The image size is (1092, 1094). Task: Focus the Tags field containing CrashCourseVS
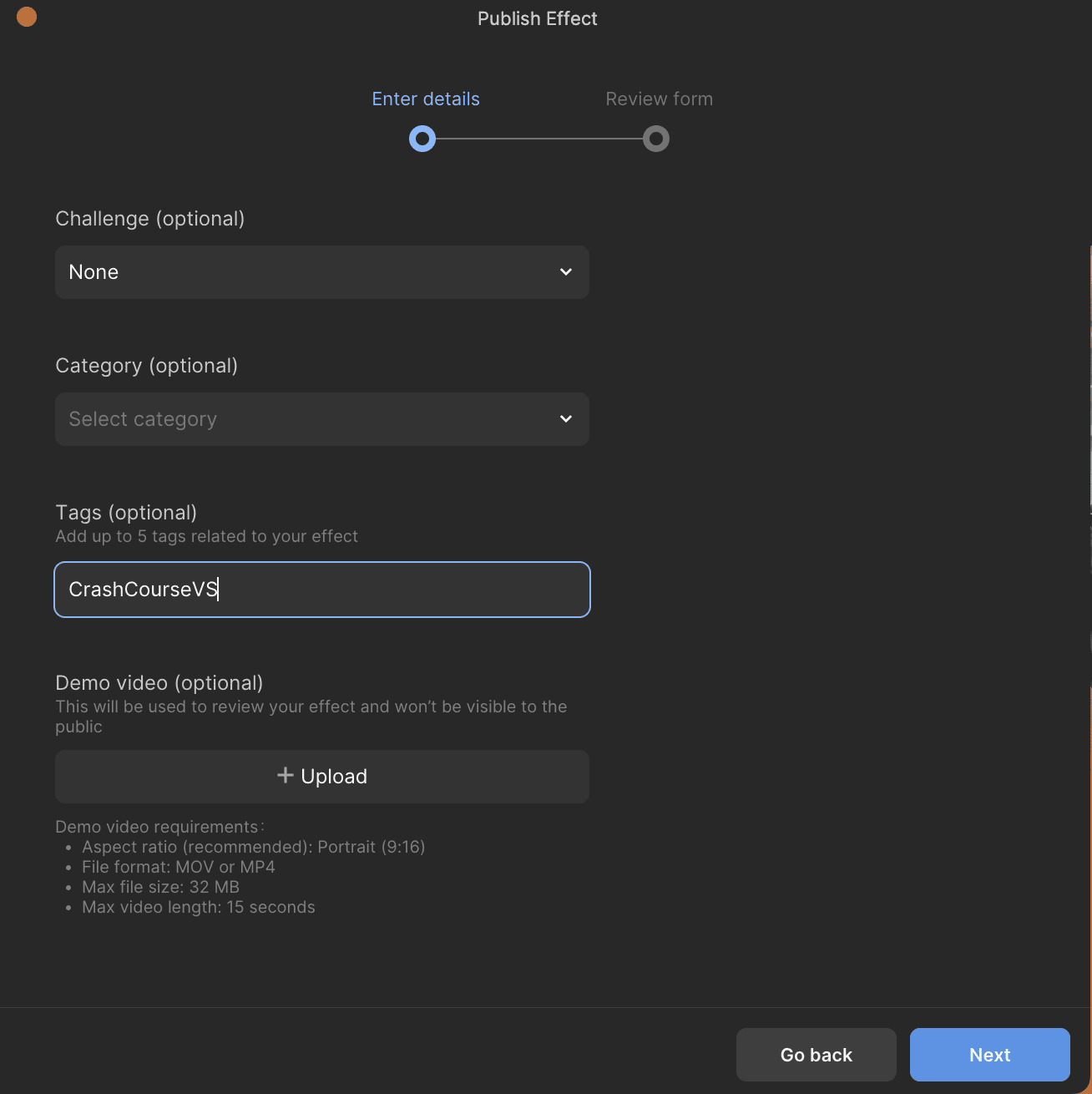click(x=322, y=590)
